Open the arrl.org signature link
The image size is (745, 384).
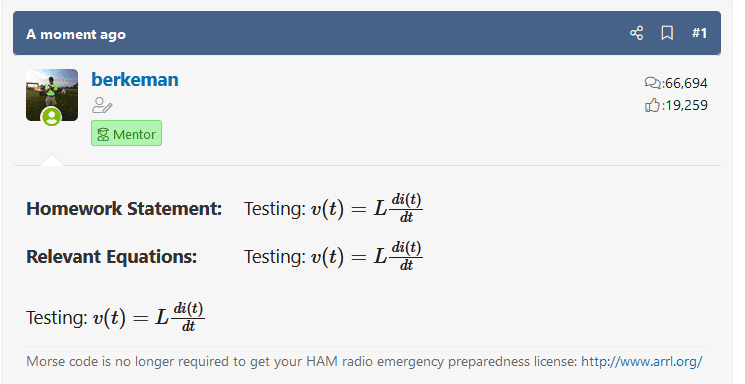641,362
